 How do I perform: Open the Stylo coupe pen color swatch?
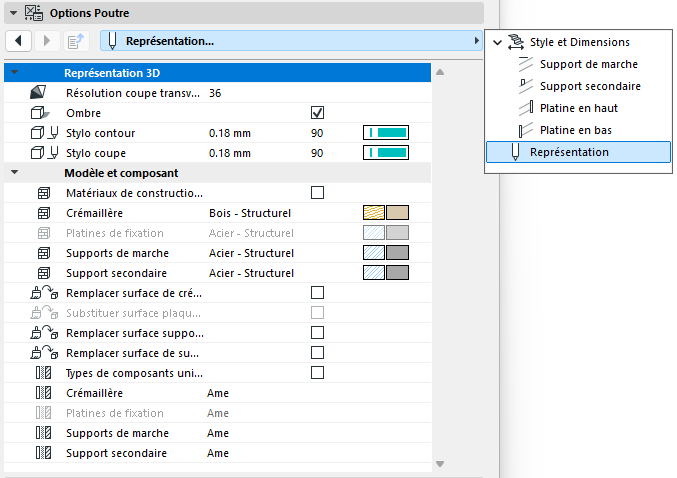coord(386,152)
